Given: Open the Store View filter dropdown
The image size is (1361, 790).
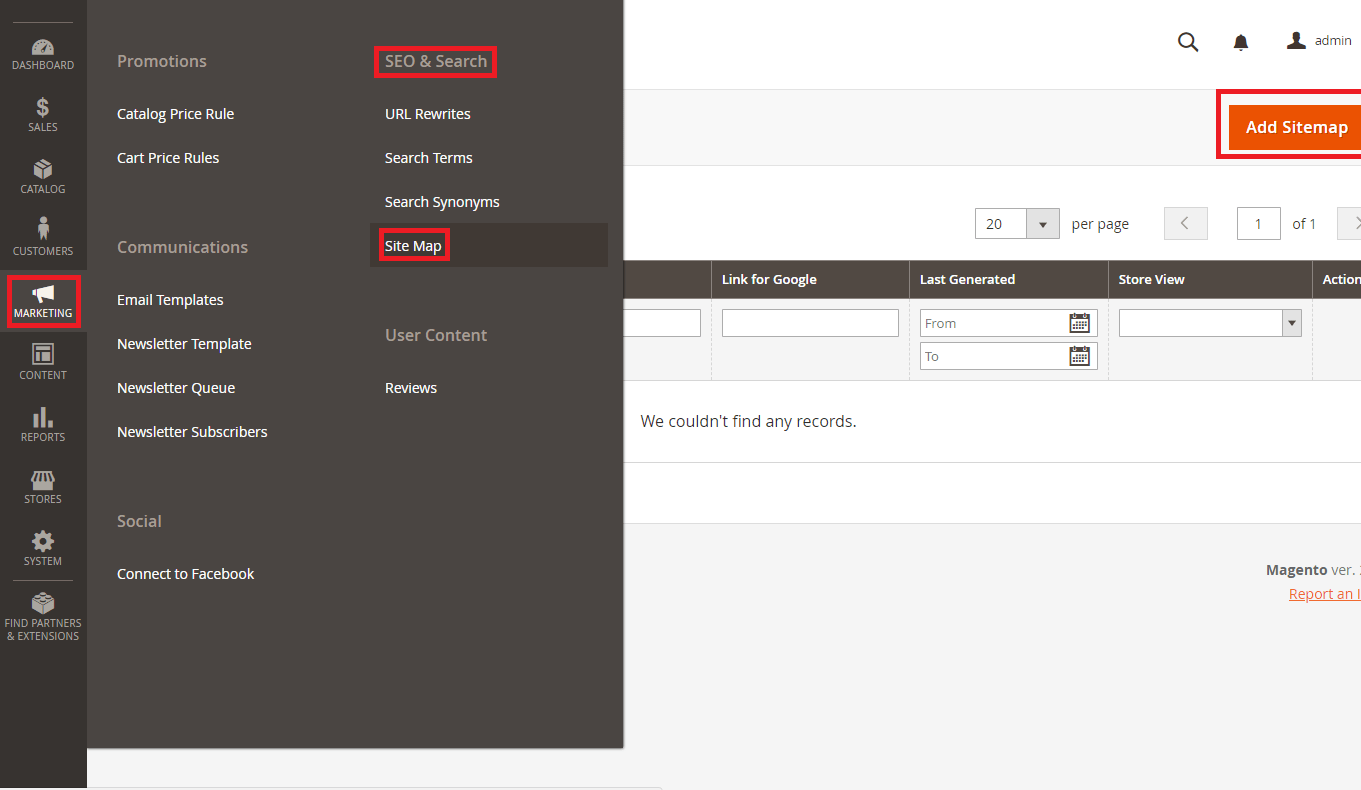Looking at the screenshot, I should click(1291, 322).
